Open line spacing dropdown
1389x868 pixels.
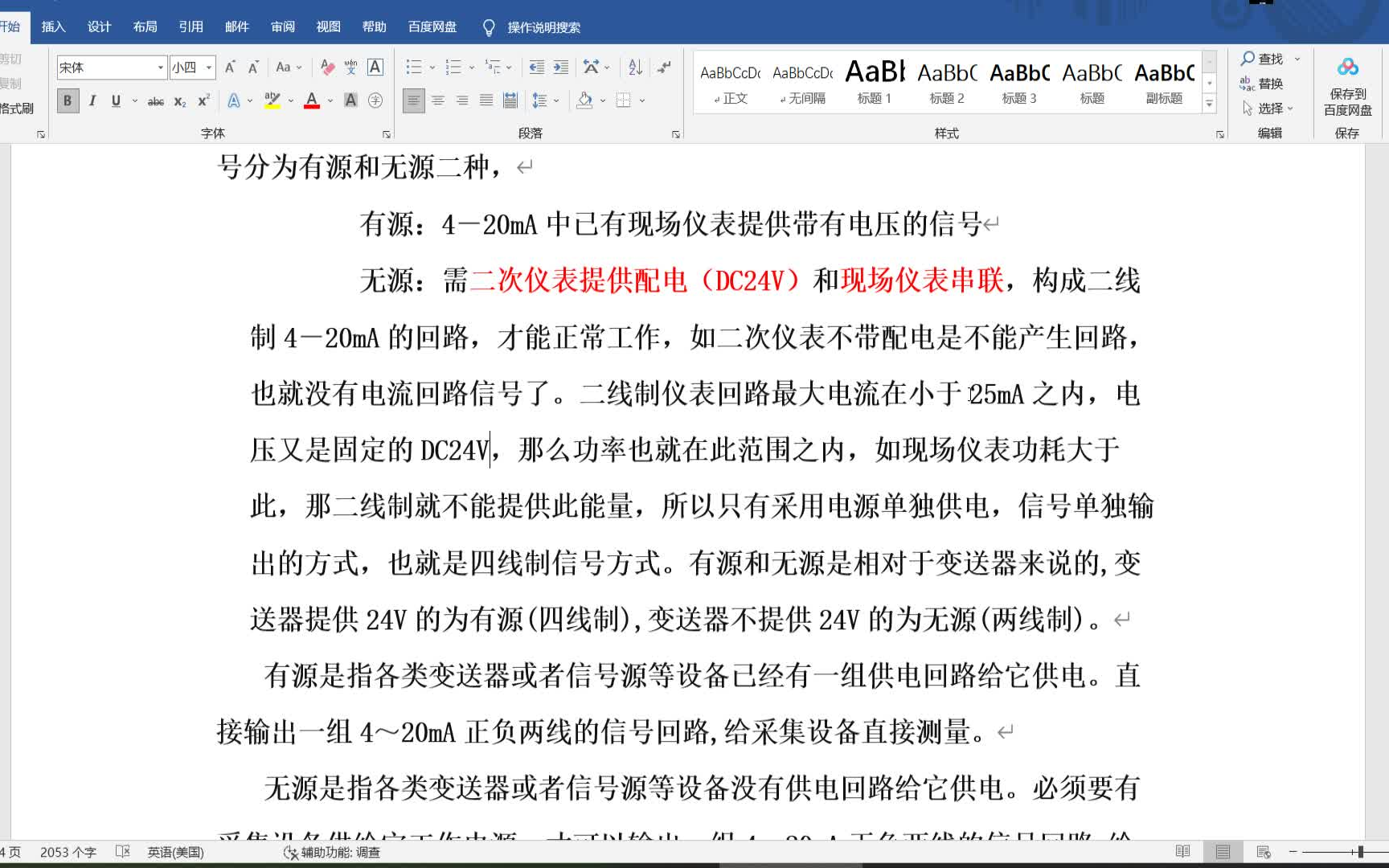tap(546, 100)
